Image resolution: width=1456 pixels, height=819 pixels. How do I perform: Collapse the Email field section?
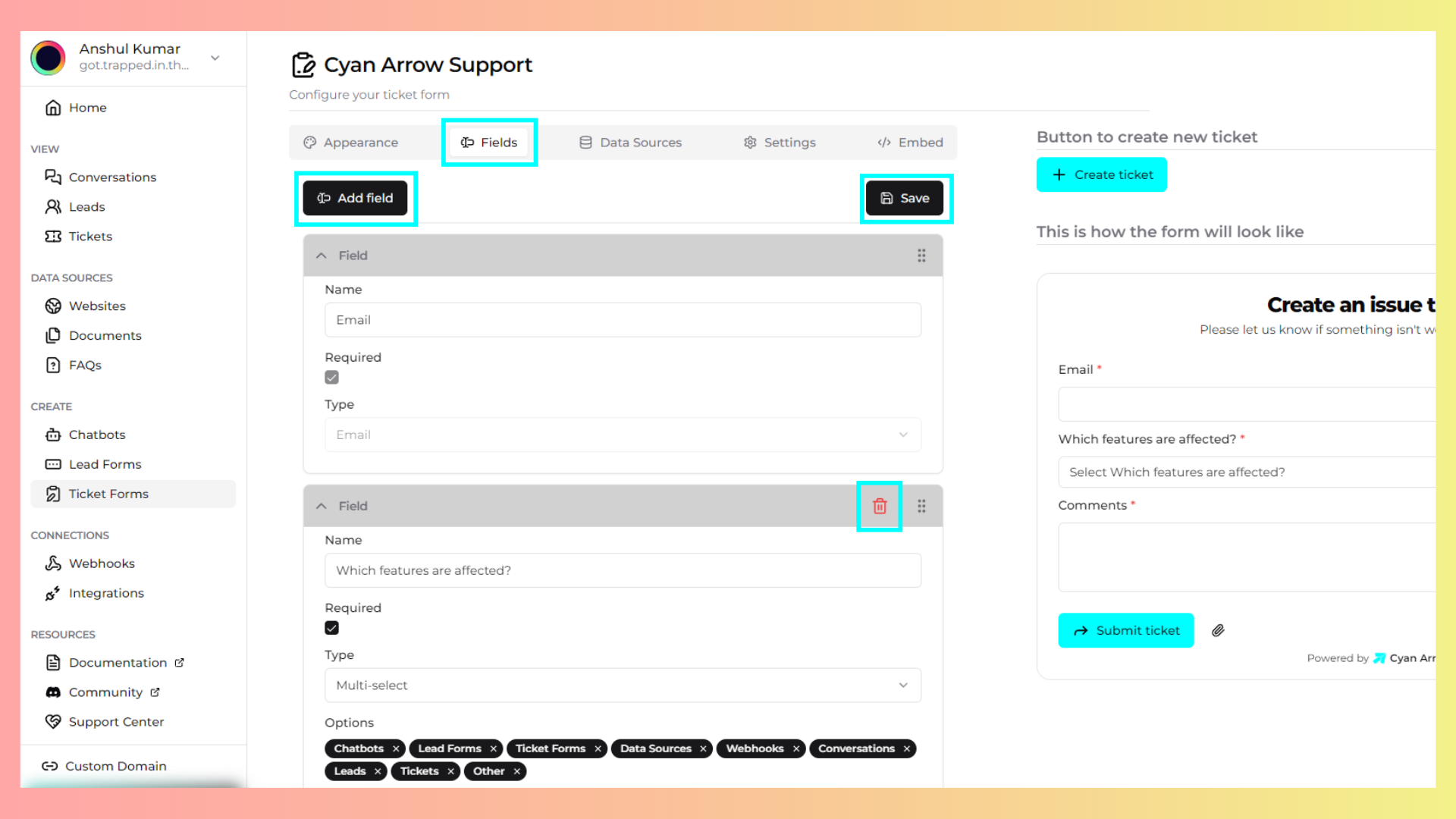tap(322, 256)
